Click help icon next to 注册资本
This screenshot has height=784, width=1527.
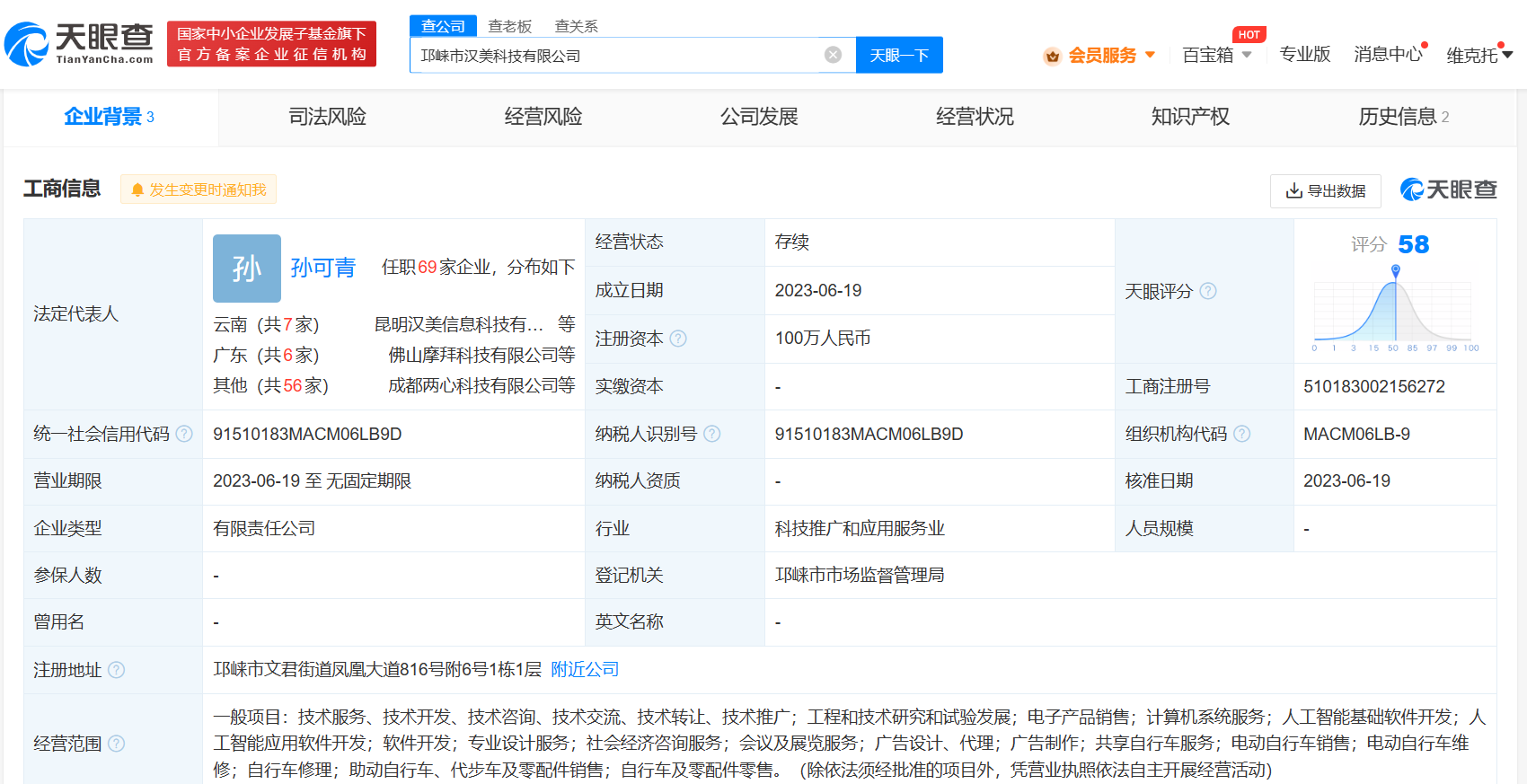[678, 339]
